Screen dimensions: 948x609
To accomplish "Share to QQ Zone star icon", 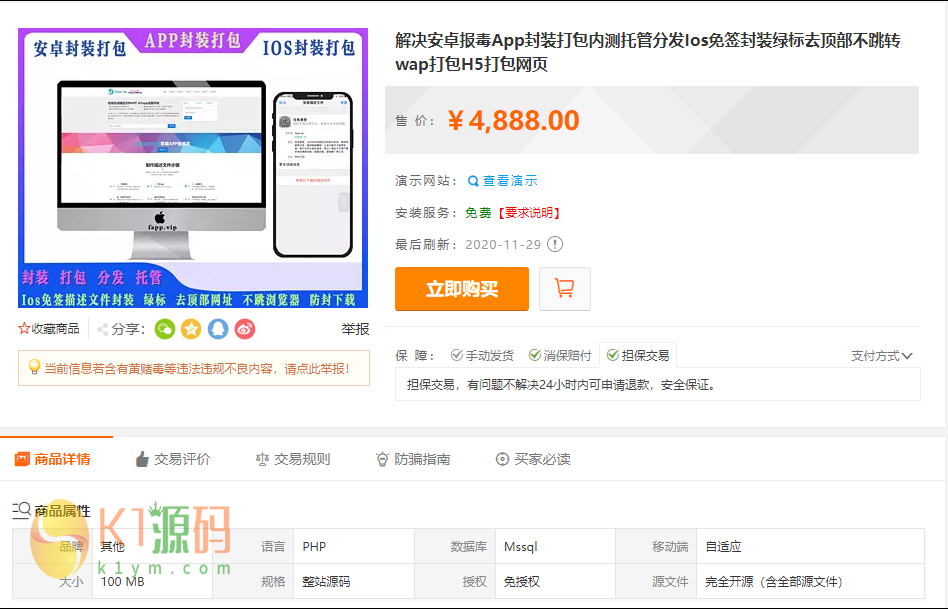I will pos(191,329).
